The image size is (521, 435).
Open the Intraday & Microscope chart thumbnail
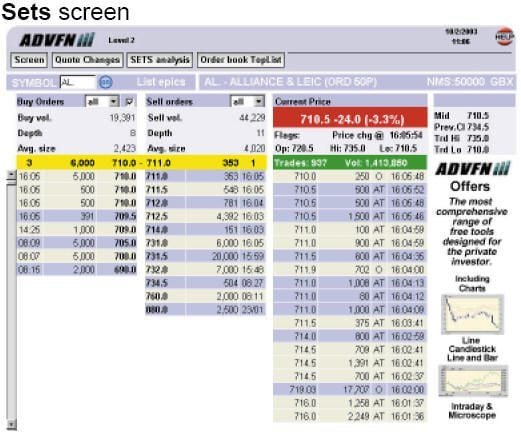(473, 381)
